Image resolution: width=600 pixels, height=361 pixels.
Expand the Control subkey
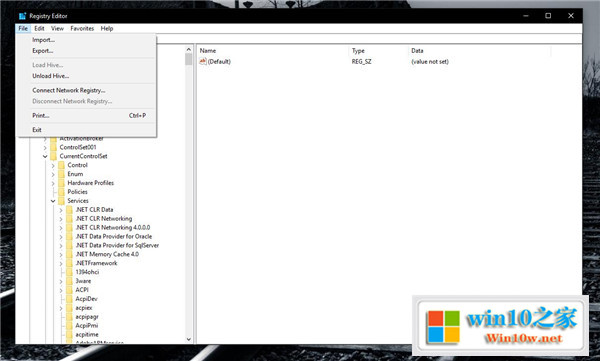[53, 165]
